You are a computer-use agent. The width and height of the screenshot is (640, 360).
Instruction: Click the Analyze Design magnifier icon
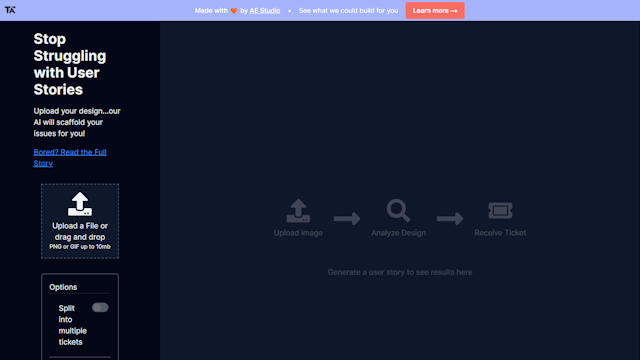click(x=398, y=211)
